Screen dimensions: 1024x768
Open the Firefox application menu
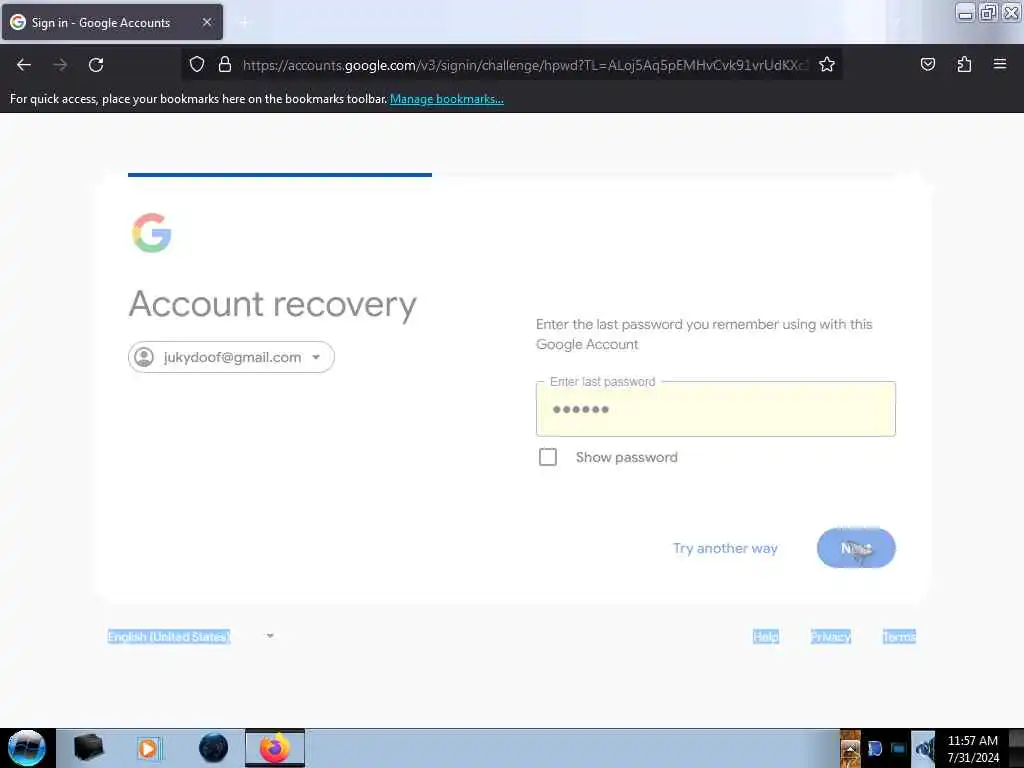click(x=1000, y=64)
